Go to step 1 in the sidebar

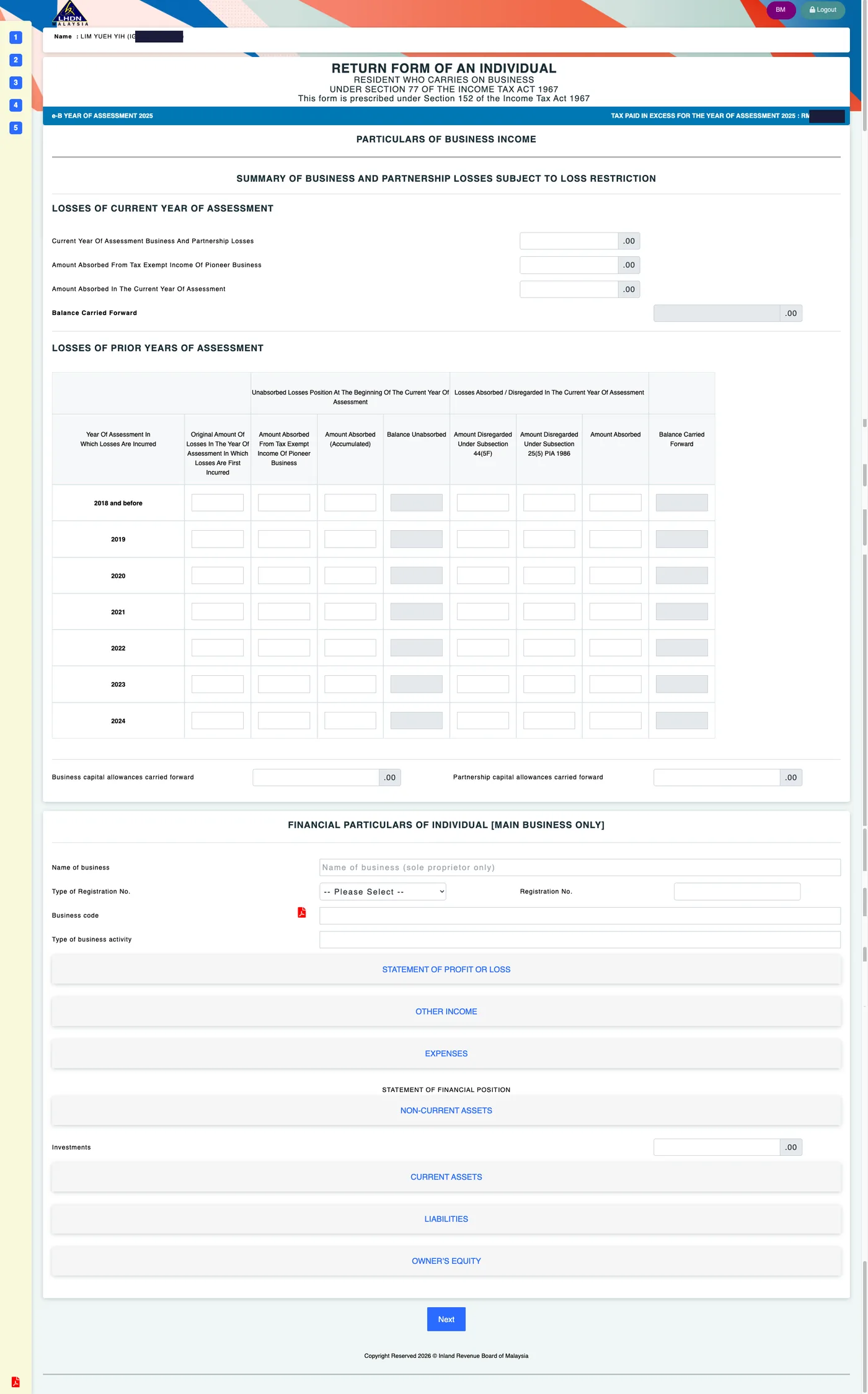coord(16,38)
